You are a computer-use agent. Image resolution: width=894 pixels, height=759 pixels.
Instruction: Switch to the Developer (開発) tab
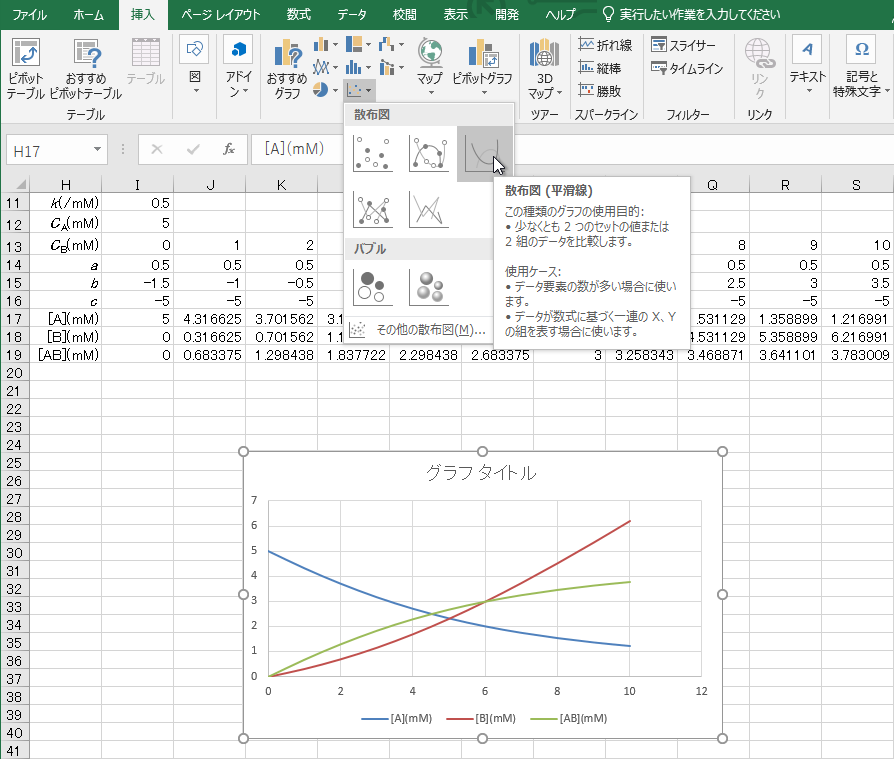tap(507, 15)
